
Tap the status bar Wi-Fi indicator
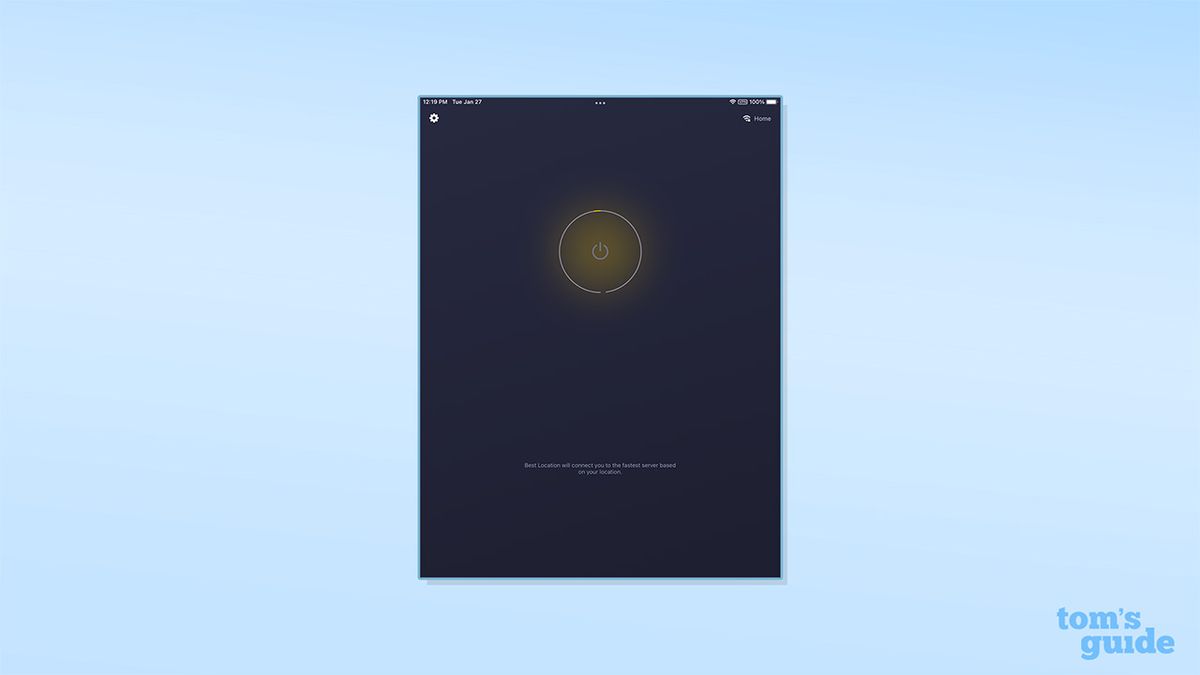coord(733,102)
